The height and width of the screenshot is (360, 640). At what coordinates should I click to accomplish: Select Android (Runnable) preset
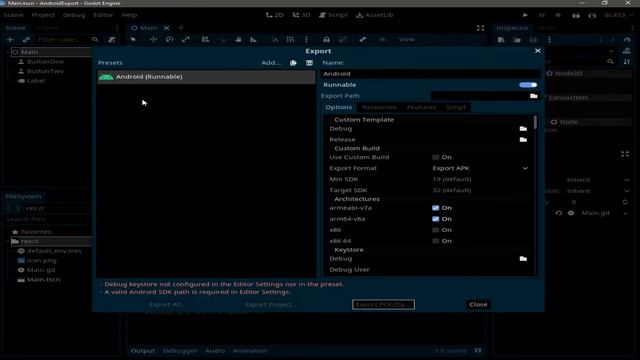206,77
